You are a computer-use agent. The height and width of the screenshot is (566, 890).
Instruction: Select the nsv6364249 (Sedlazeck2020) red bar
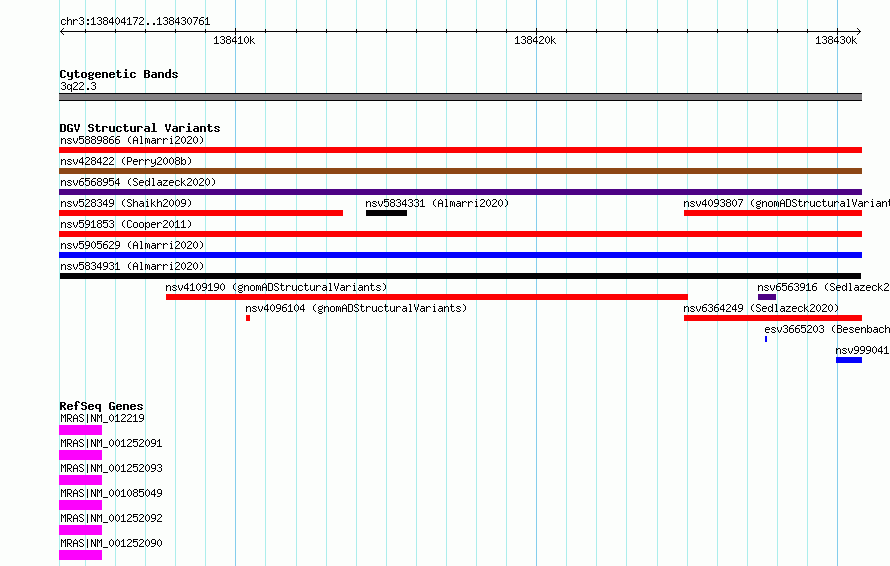click(x=773, y=318)
